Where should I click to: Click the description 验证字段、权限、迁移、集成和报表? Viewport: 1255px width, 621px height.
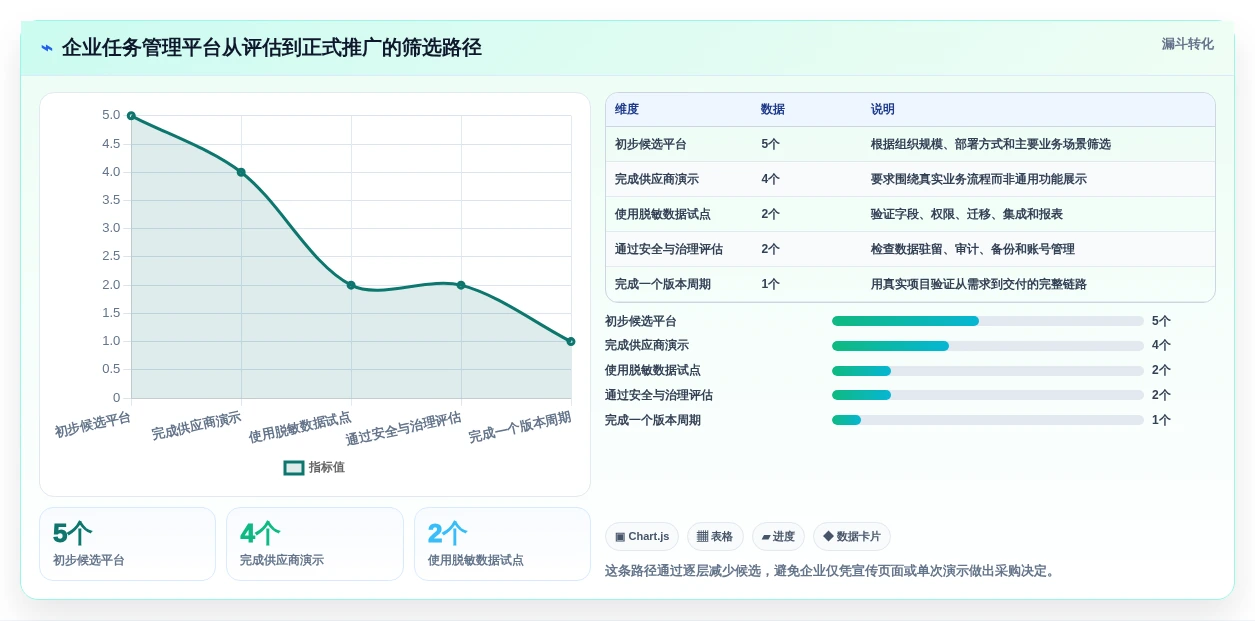coord(967,214)
